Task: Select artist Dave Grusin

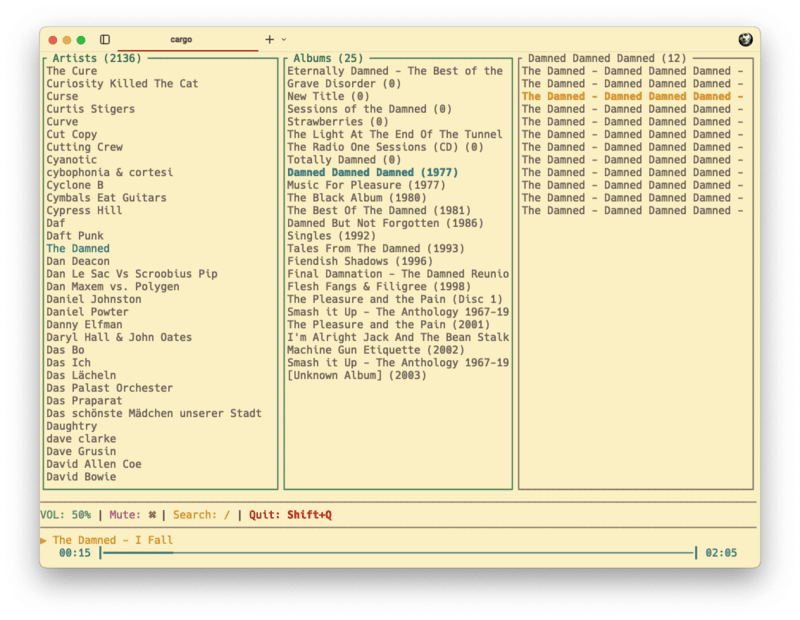Action: tap(82, 452)
